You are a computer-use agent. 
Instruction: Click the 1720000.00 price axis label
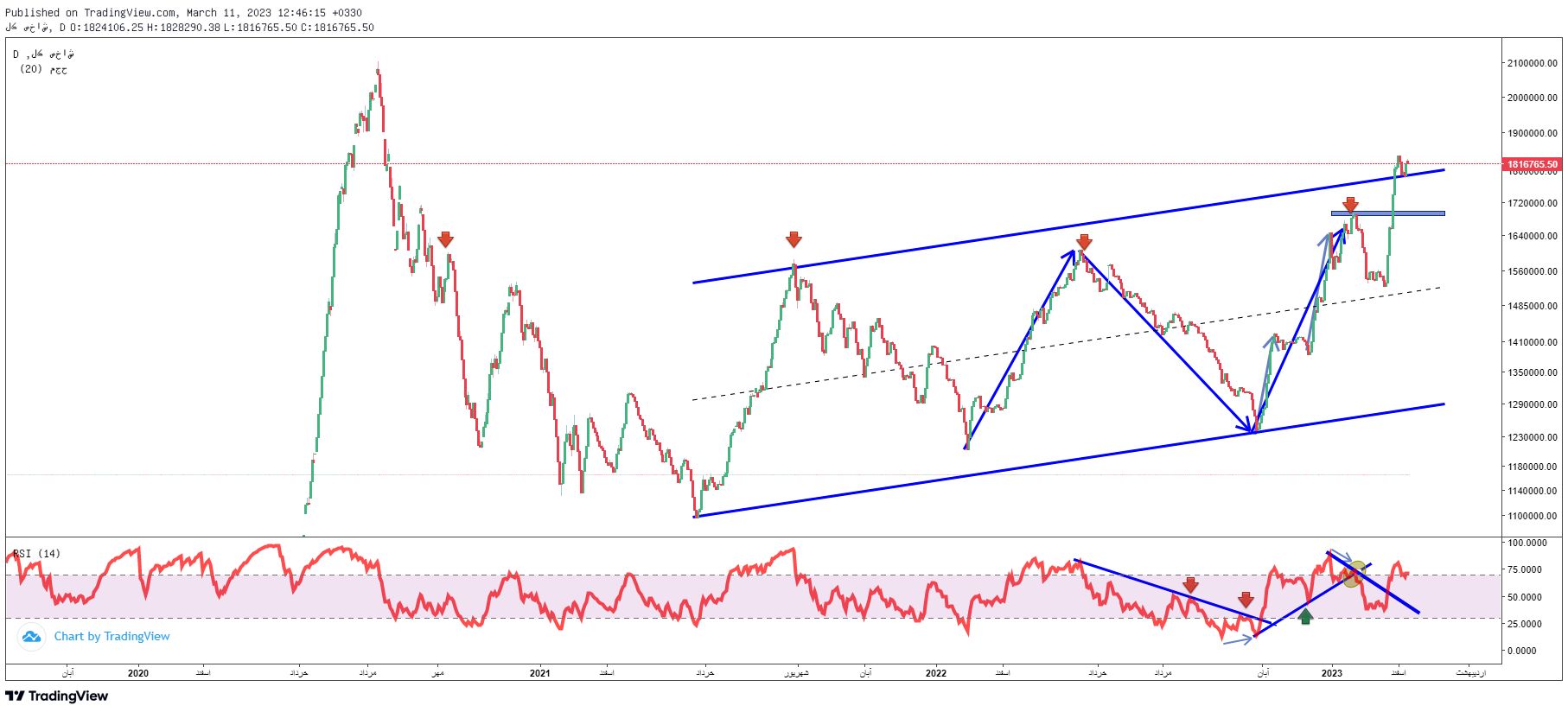(1532, 204)
